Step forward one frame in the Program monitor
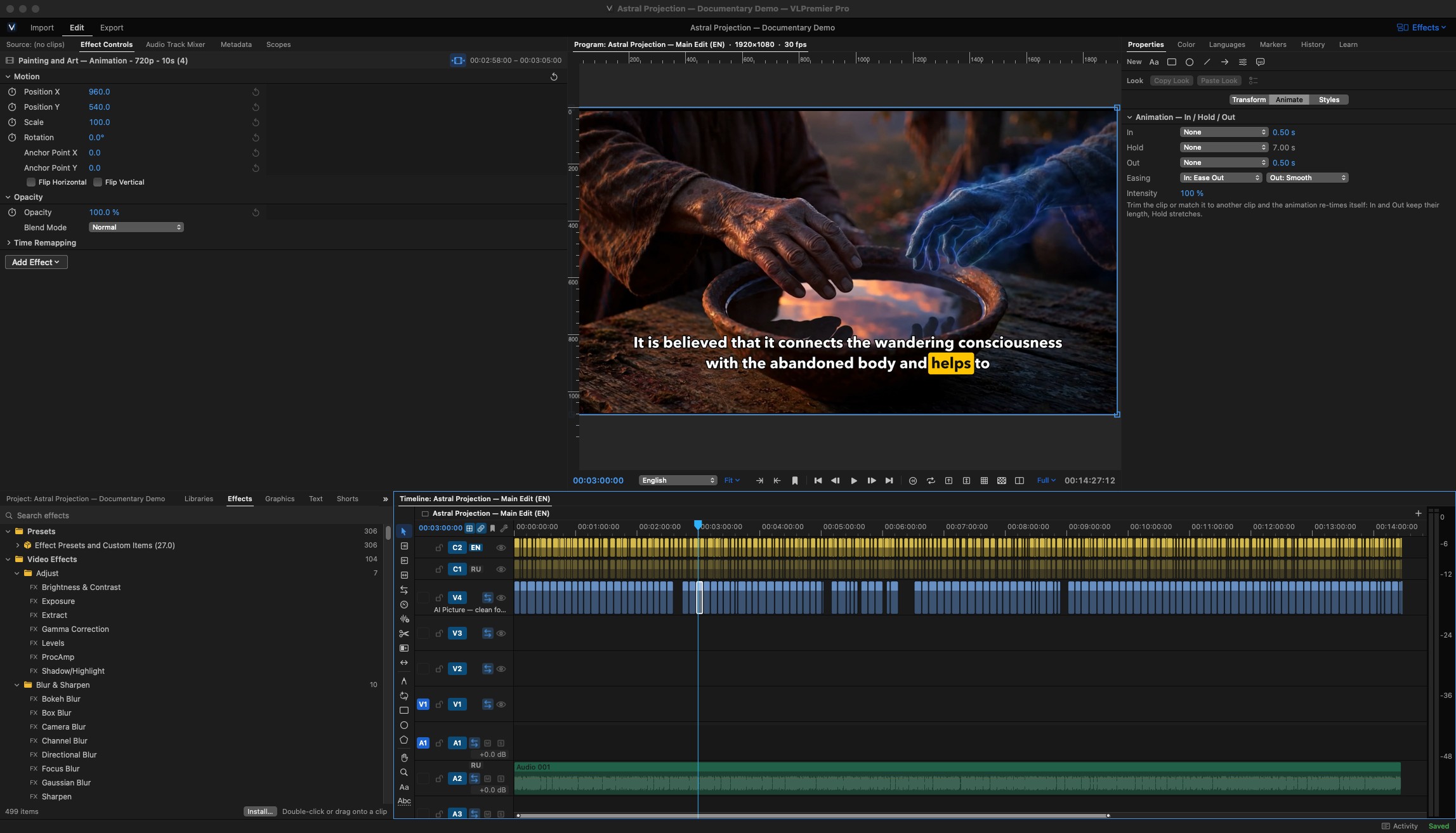The height and width of the screenshot is (833, 1456). point(872,481)
